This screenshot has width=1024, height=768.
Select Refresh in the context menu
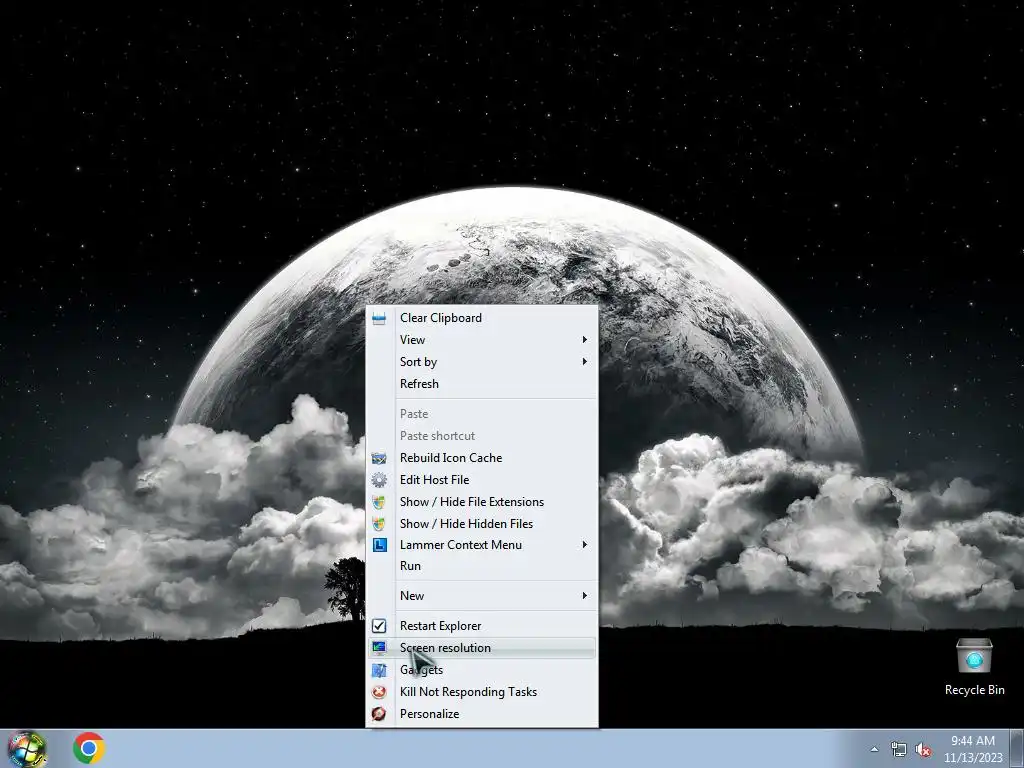tap(482, 384)
